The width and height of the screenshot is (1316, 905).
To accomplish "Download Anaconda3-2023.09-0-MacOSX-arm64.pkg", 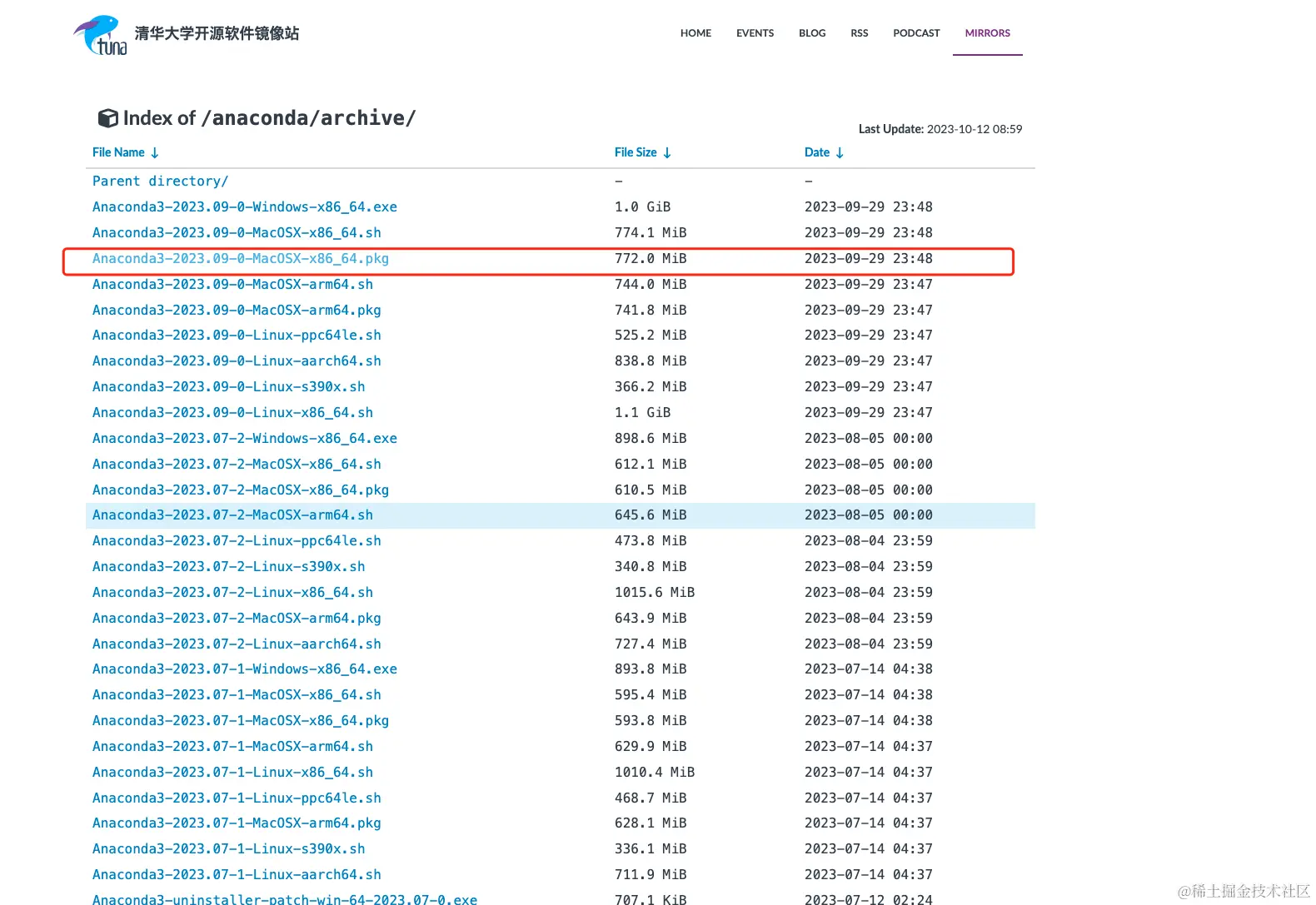I will pos(237,310).
